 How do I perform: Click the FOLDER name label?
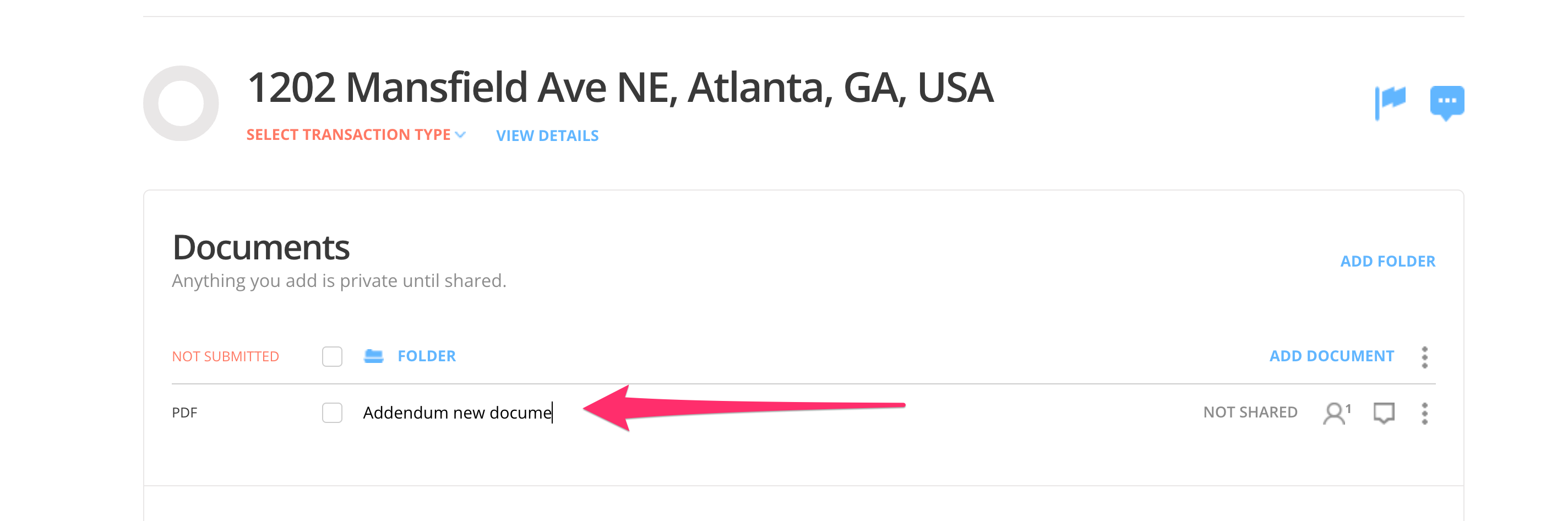point(426,356)
